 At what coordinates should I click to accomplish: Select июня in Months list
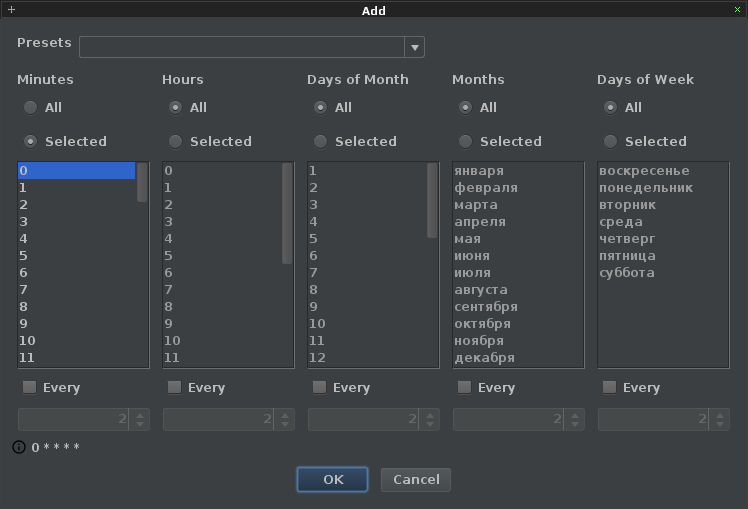(519, 256)
